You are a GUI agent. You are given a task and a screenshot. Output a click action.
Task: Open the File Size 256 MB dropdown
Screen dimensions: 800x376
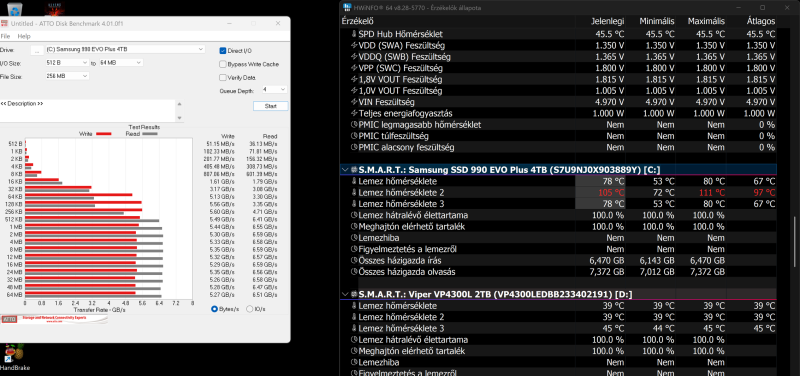66,76
